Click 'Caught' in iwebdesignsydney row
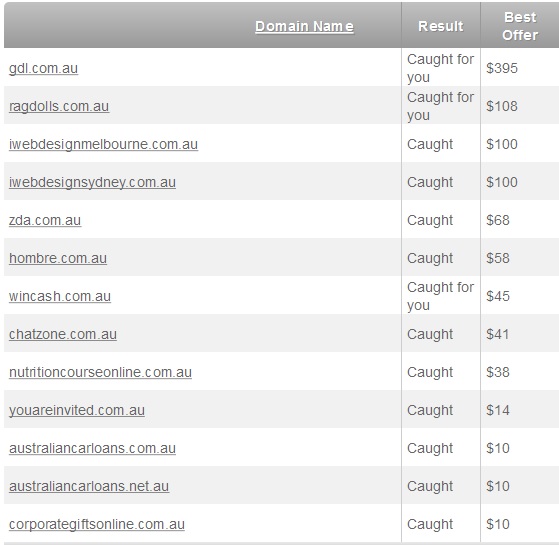 (x=430, y=182)
